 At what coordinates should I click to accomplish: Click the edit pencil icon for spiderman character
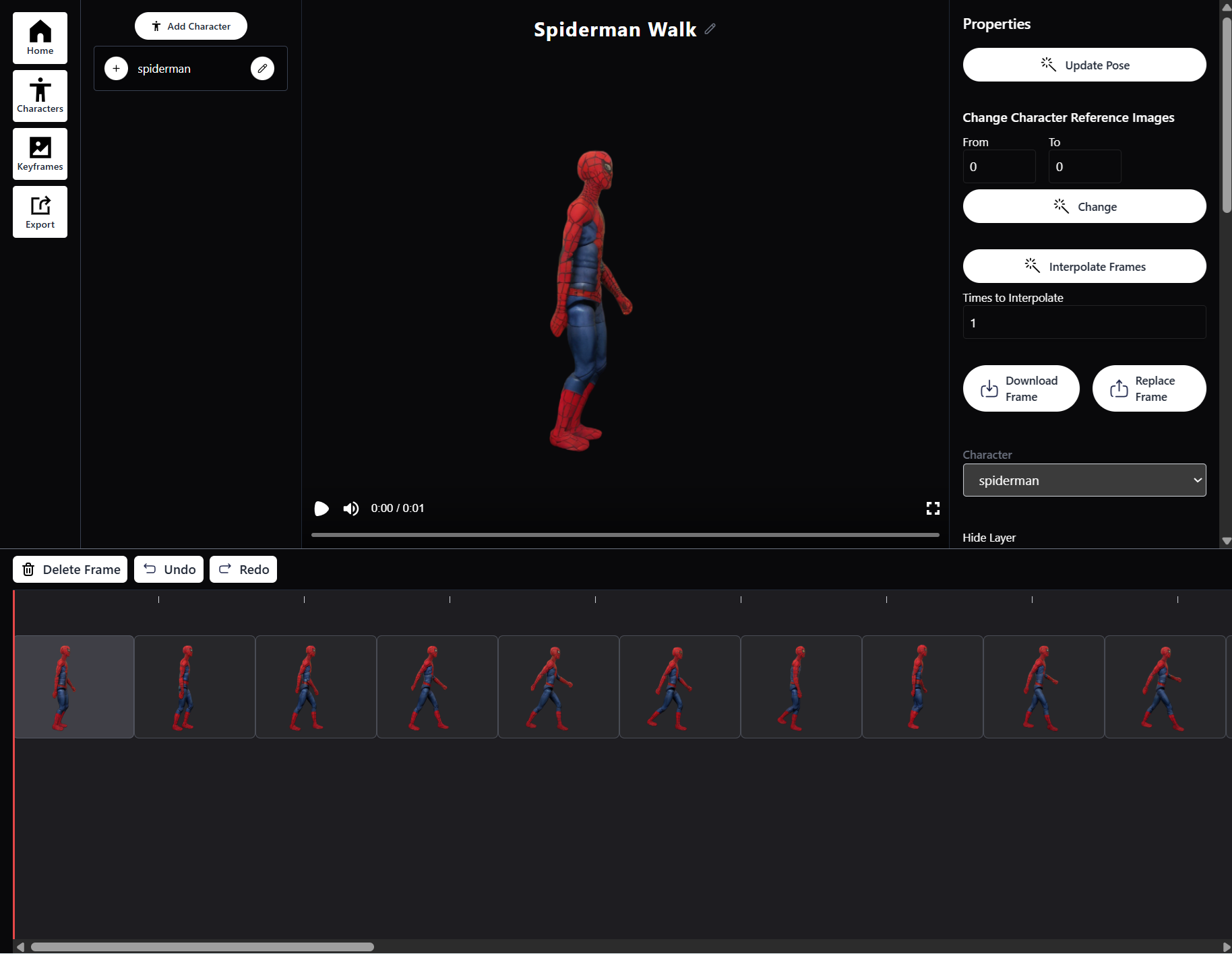tap(262, 68)
